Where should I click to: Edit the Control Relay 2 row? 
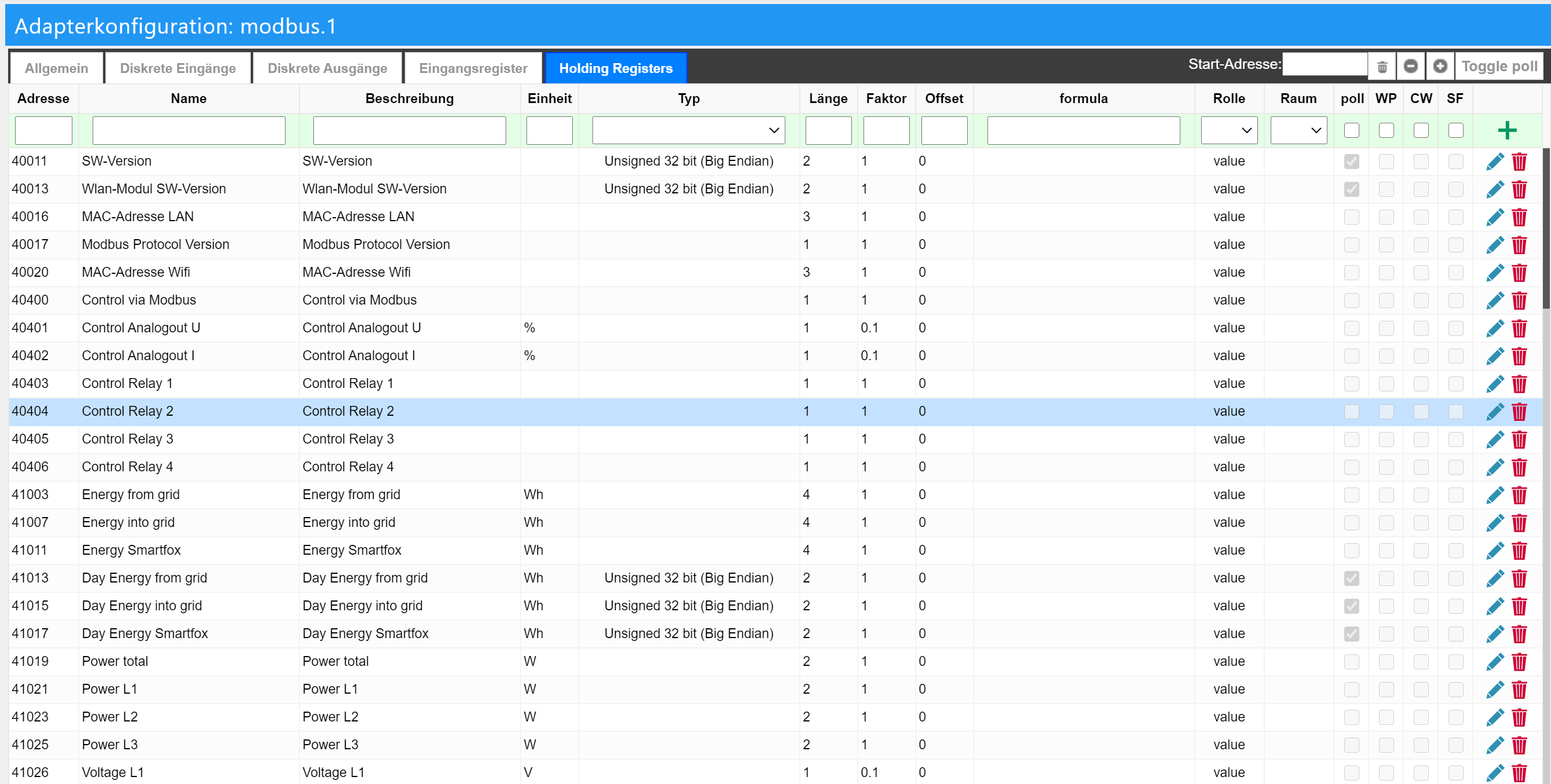(x=1494, y=411)
